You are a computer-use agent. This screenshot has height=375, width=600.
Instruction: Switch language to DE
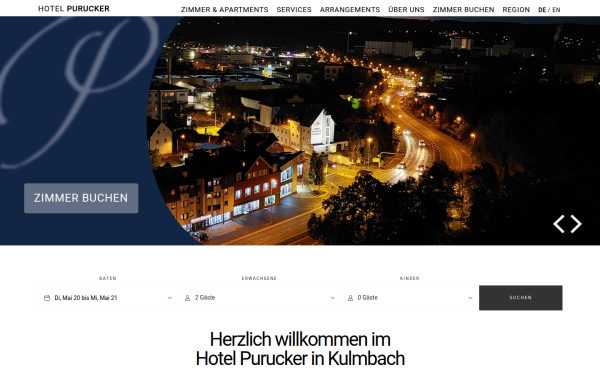(542, 10)
